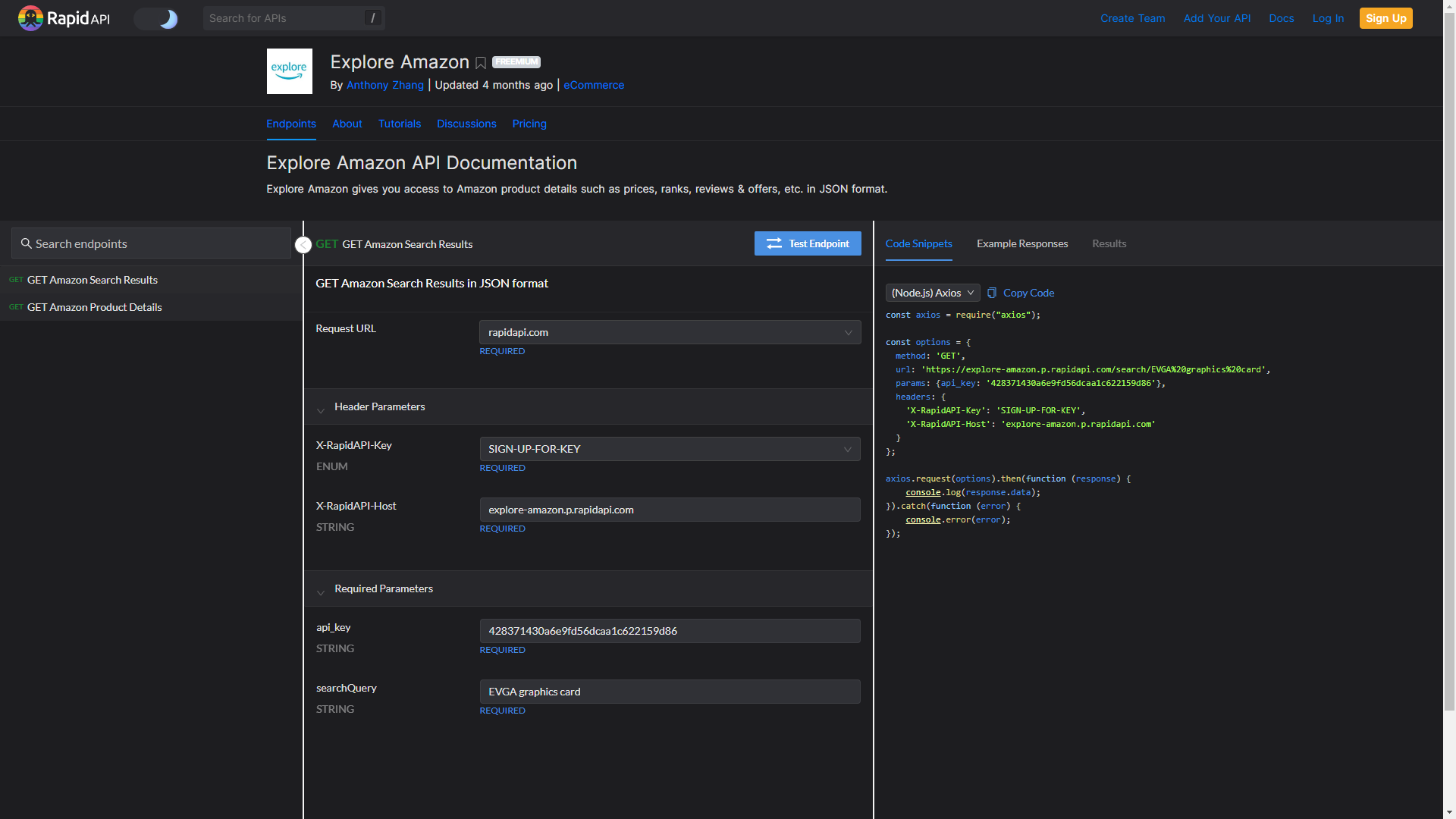Viewport: 1456px width, 819px height.
Task: Click the RapidAPI logo
Action: [64, 18]
